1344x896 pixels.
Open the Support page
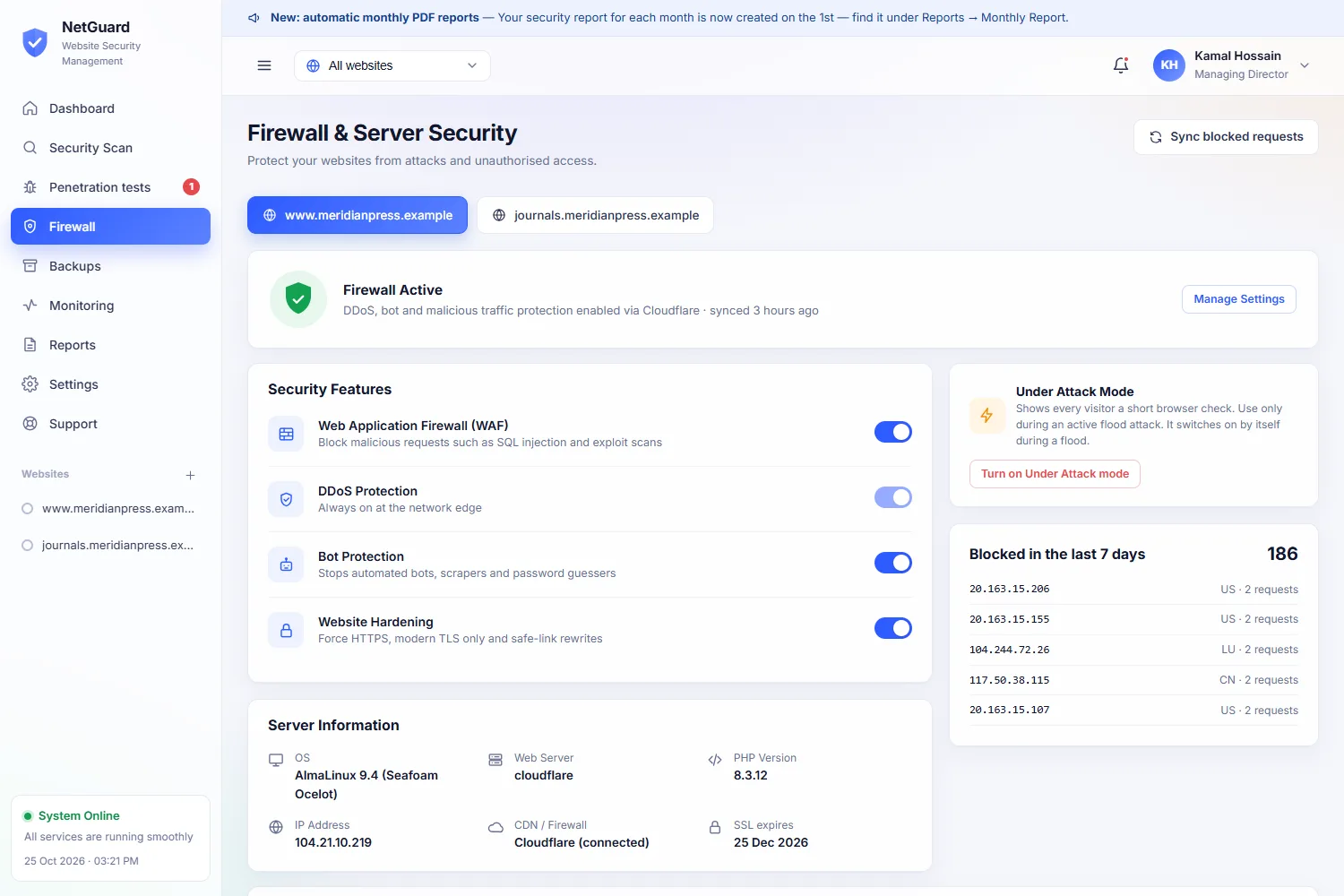110,424
